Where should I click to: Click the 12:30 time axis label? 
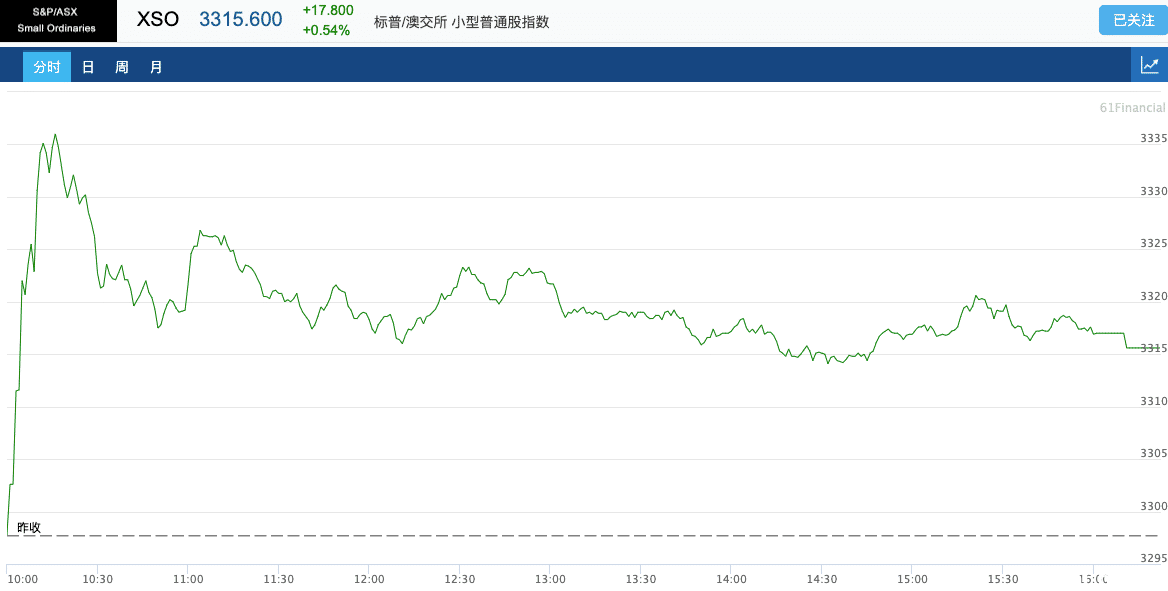click(460, 578)
